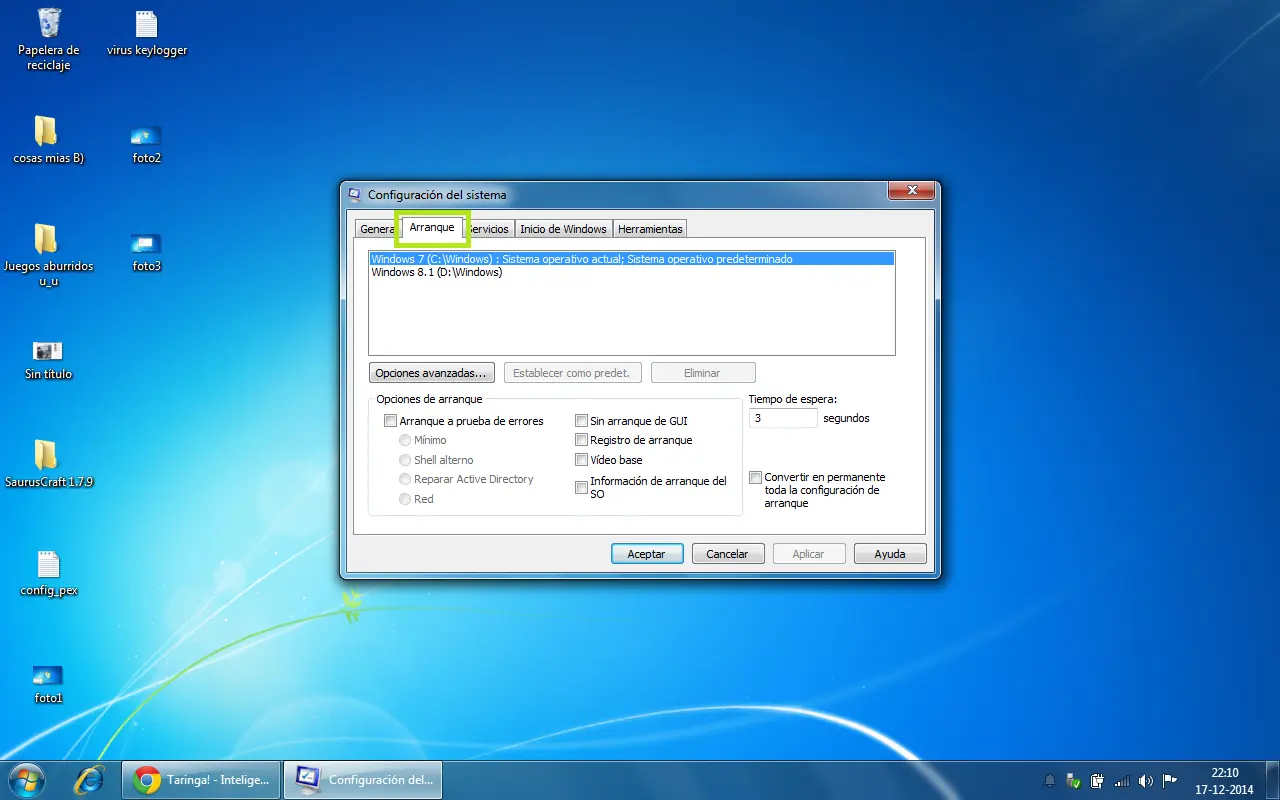1280x800 pixels.
Task: Click the Show desktop strip beside the clock
Action: click(x=1272, y=780)
